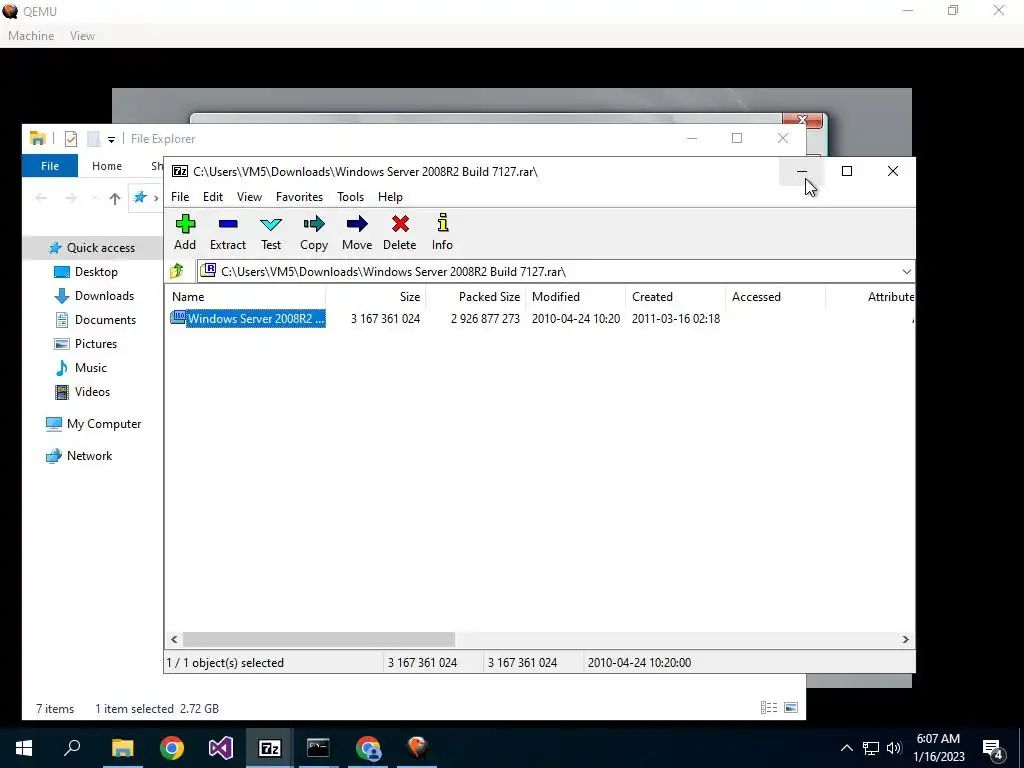Click the scroll-right arrow of 7-Zip's list
Screen dimensions: 1024x768
[x=905, y=639]
